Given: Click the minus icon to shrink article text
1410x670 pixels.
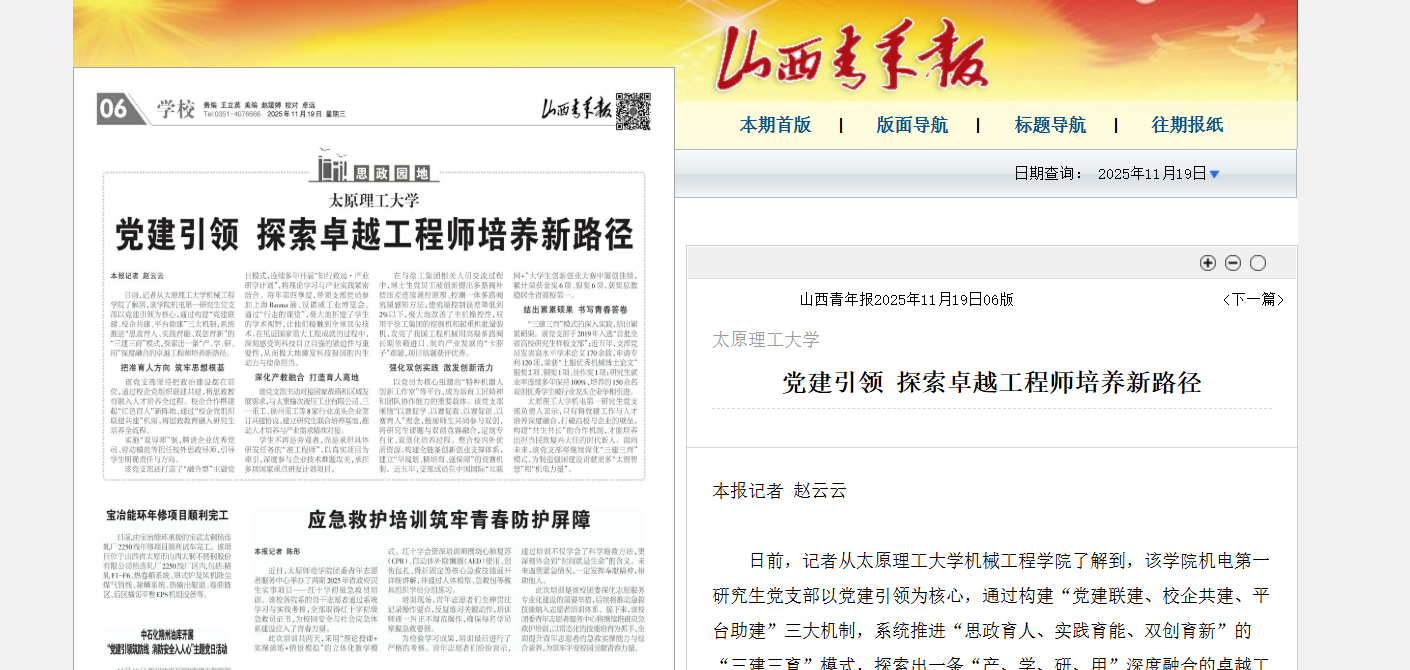Looking at the screenshot, I should [x=1232, y=263].
